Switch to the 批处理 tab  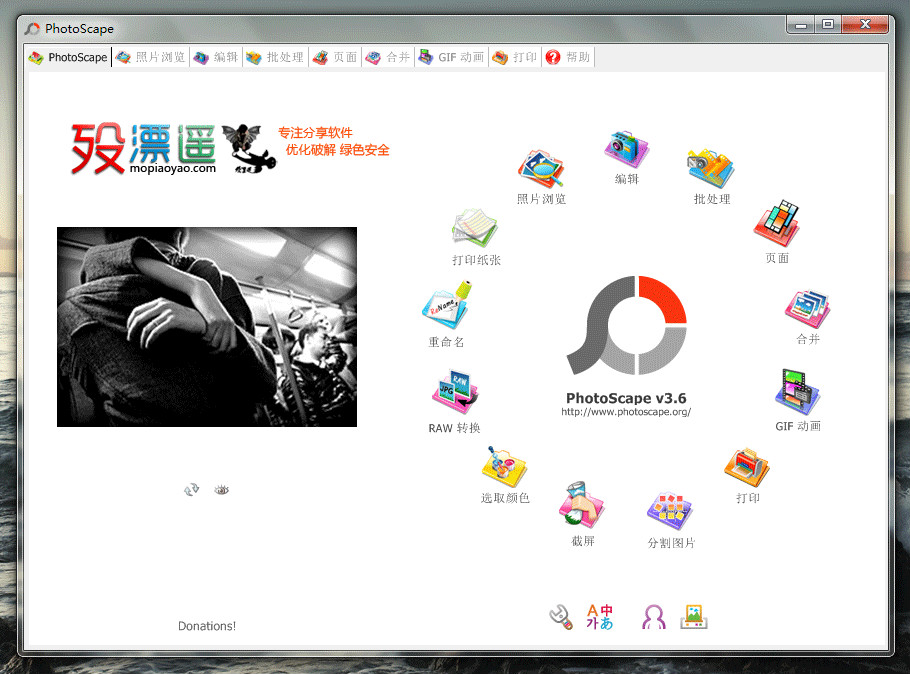(275, 57)
